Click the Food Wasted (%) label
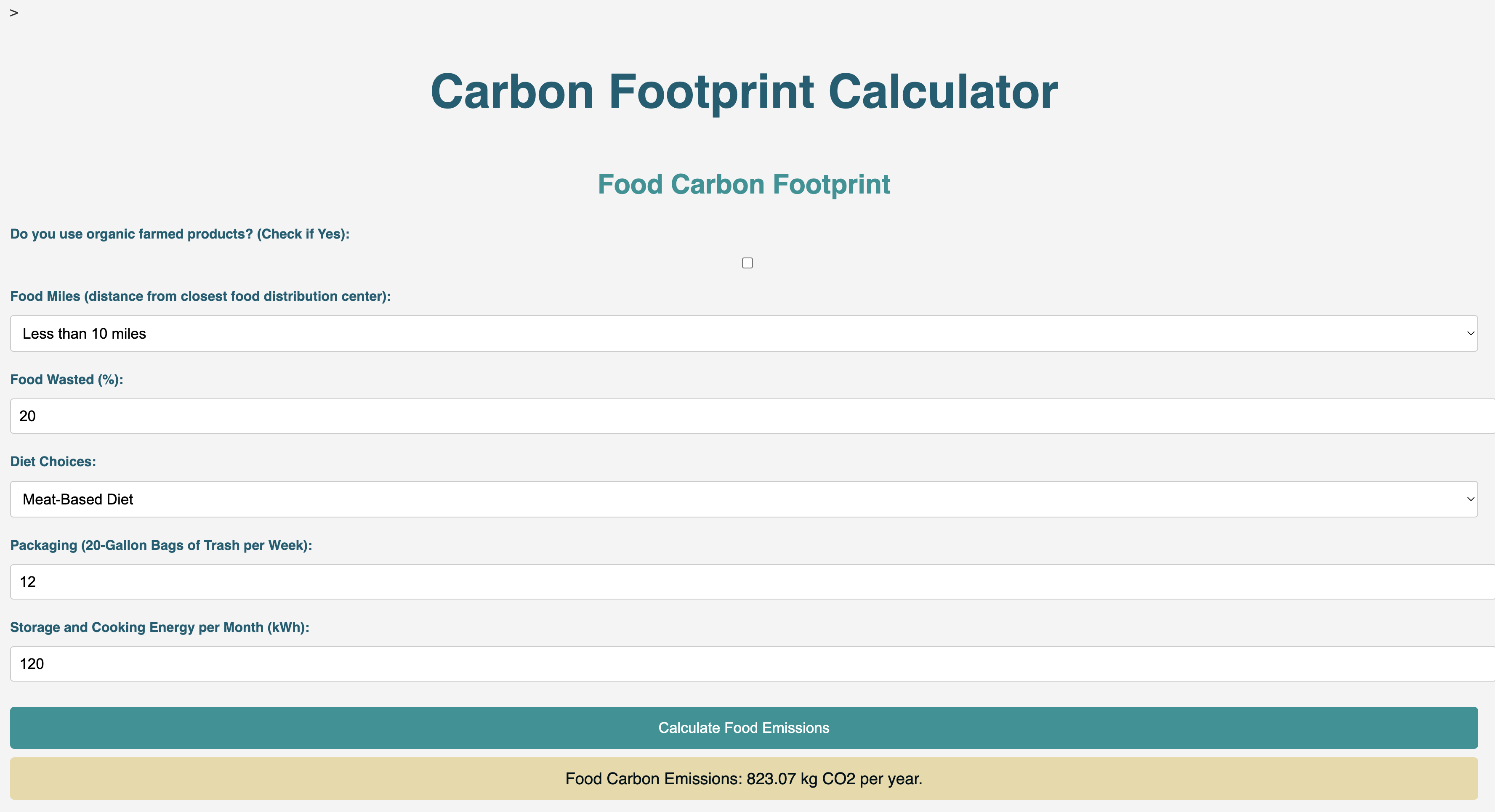Image resolution: width=1495 pixels, height=812 pixels. [x=66, y=379]
